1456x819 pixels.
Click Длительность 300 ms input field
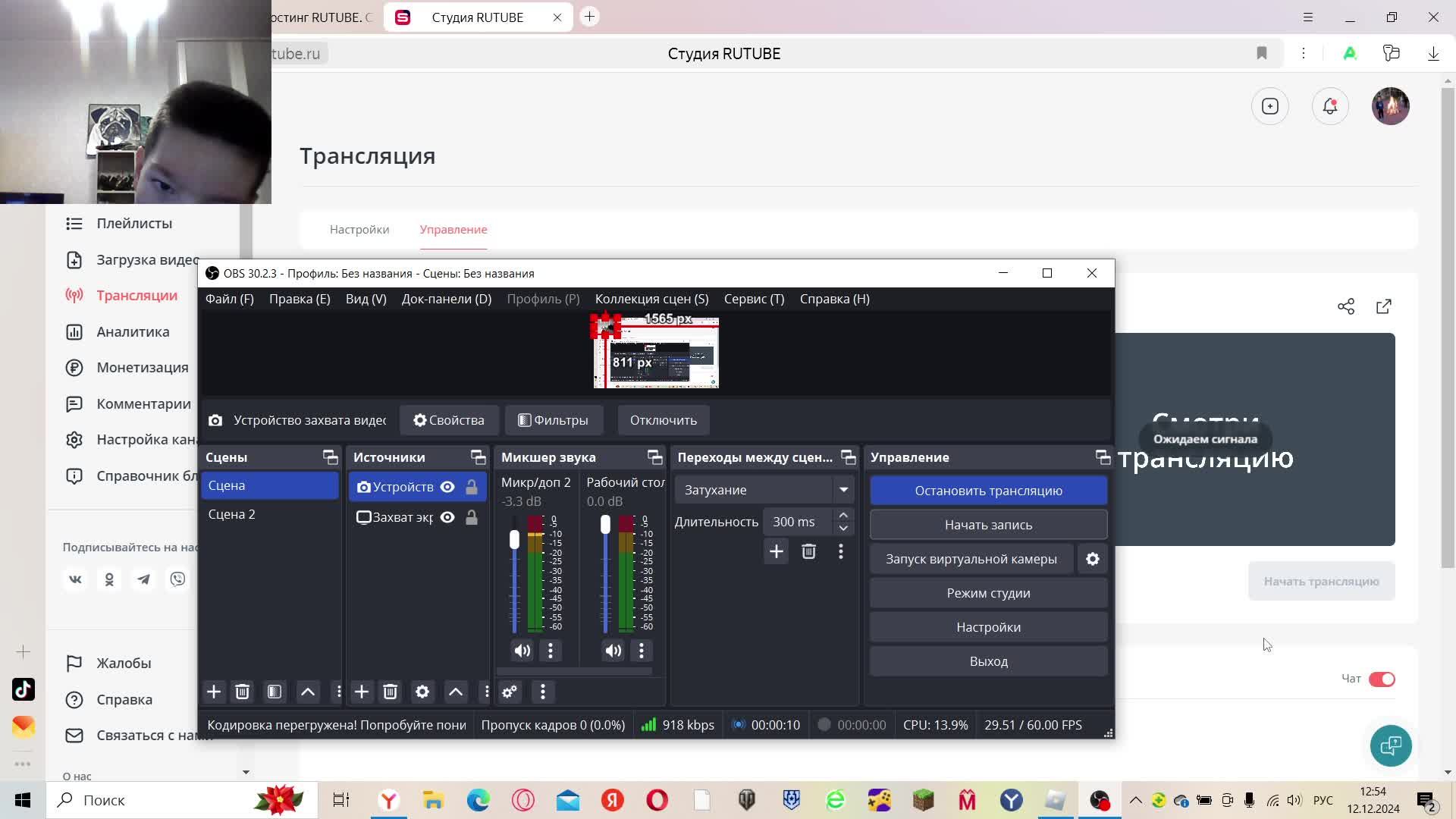pyautogui.click(x=798, y=522)
